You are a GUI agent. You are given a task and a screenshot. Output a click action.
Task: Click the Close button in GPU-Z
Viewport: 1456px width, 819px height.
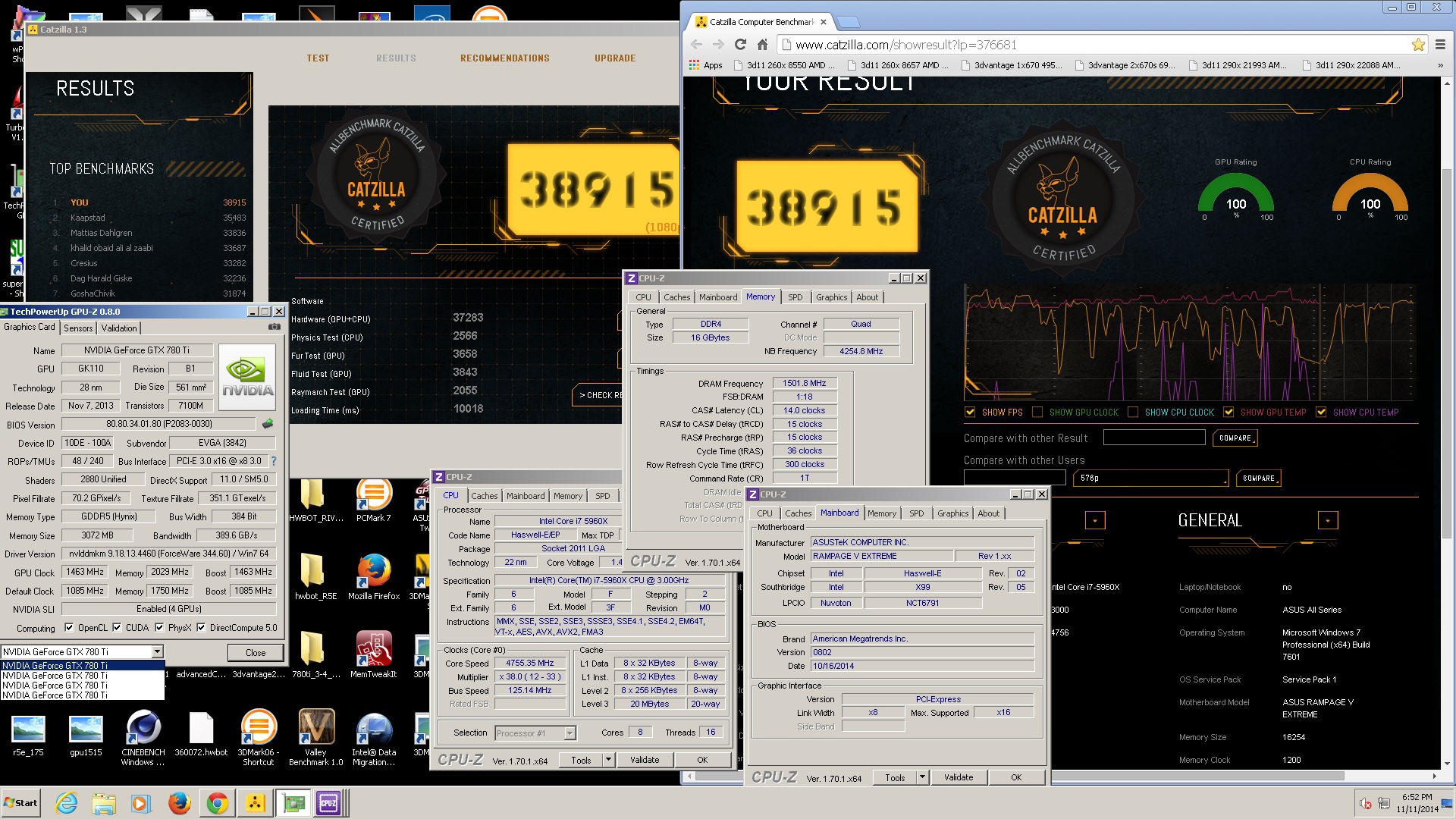(x=256, y=652)
